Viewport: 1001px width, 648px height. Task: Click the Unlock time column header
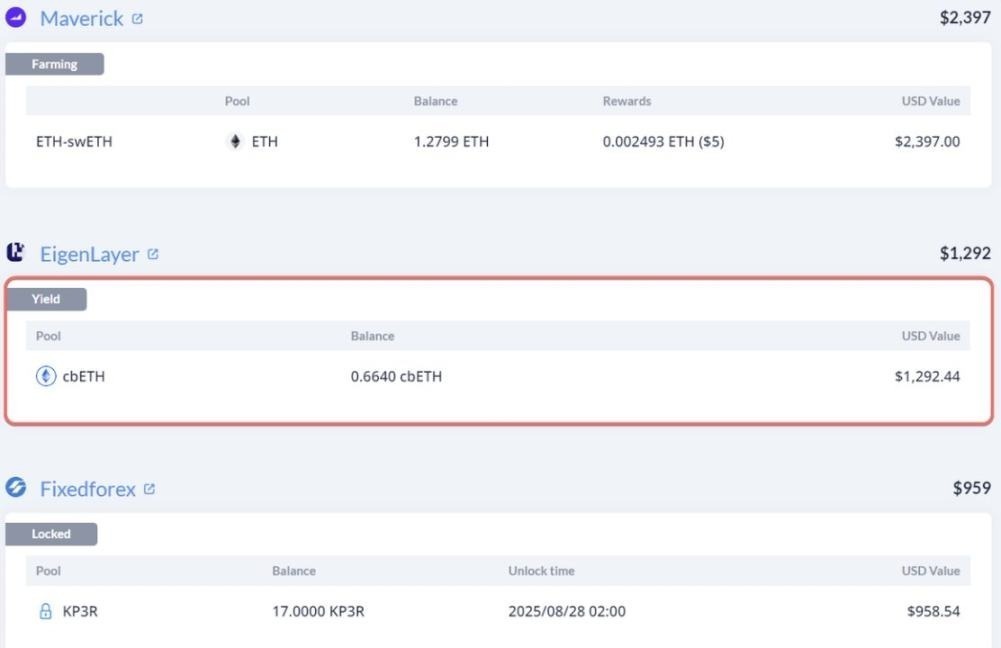(x=541, y=571)
